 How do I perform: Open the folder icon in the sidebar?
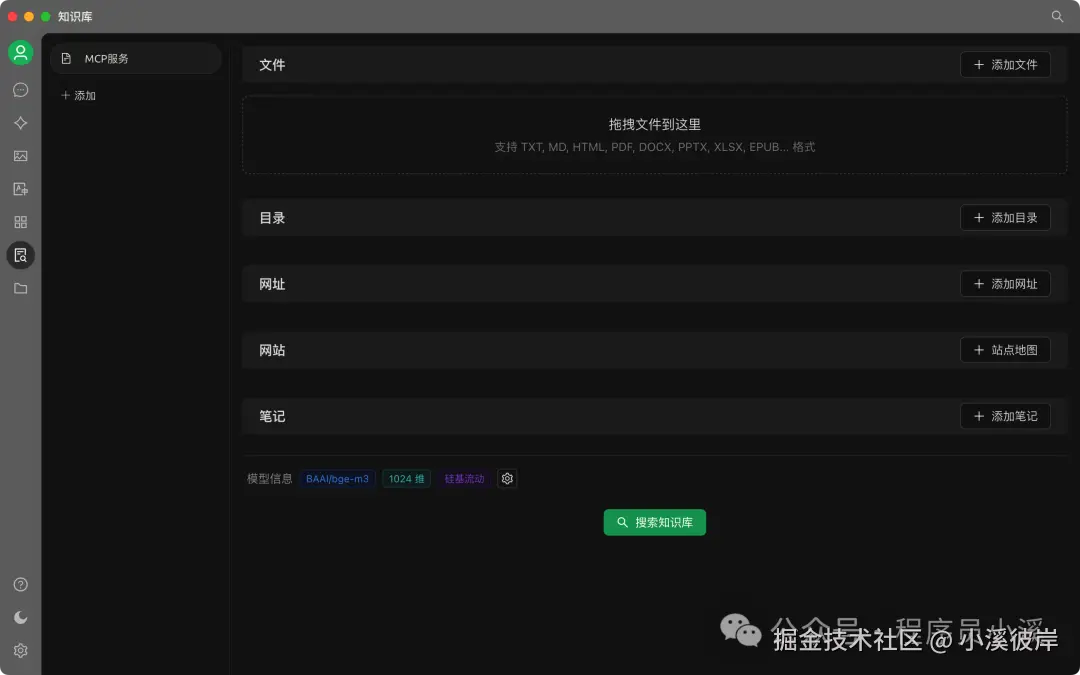21,288
